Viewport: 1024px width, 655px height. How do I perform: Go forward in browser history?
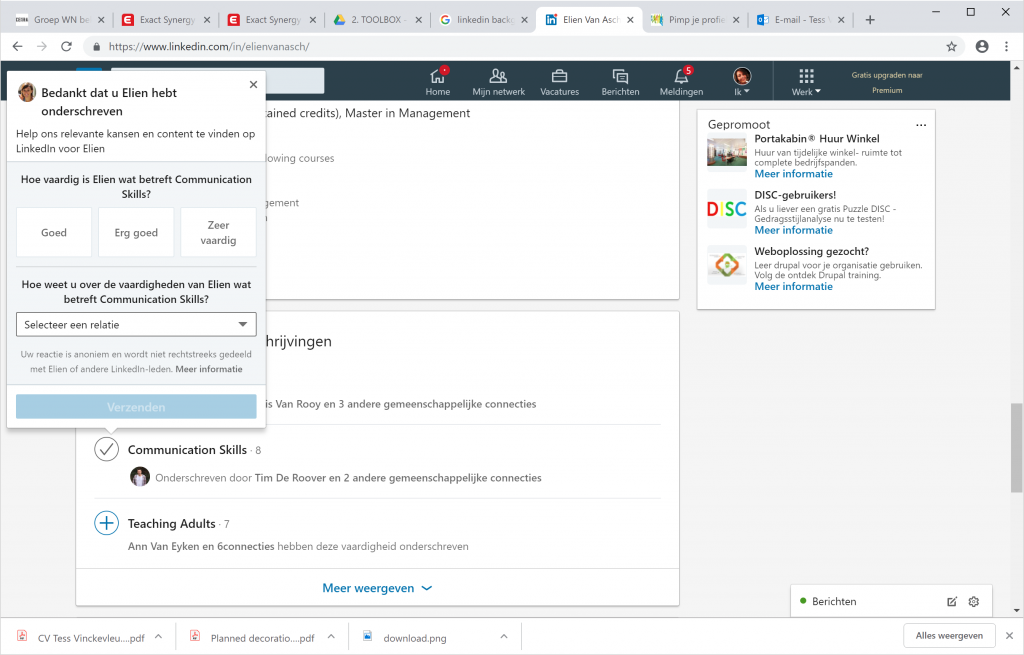point(42,46)
